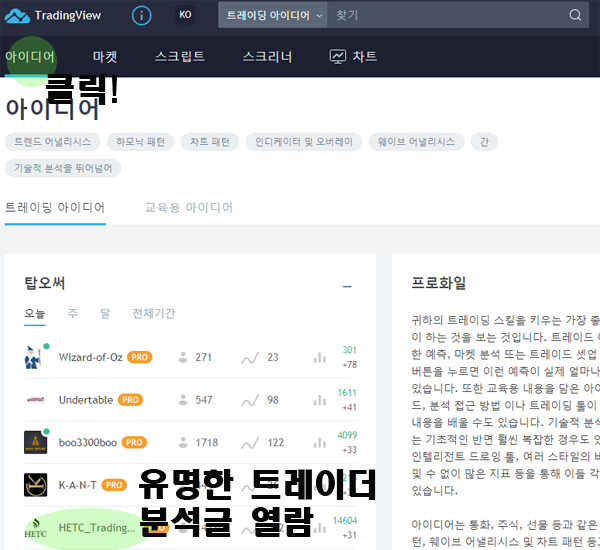The width and height of the screenshot is (600, 550).
Task: Open the HETC_Trading author profile link
Action: (97, 528)
